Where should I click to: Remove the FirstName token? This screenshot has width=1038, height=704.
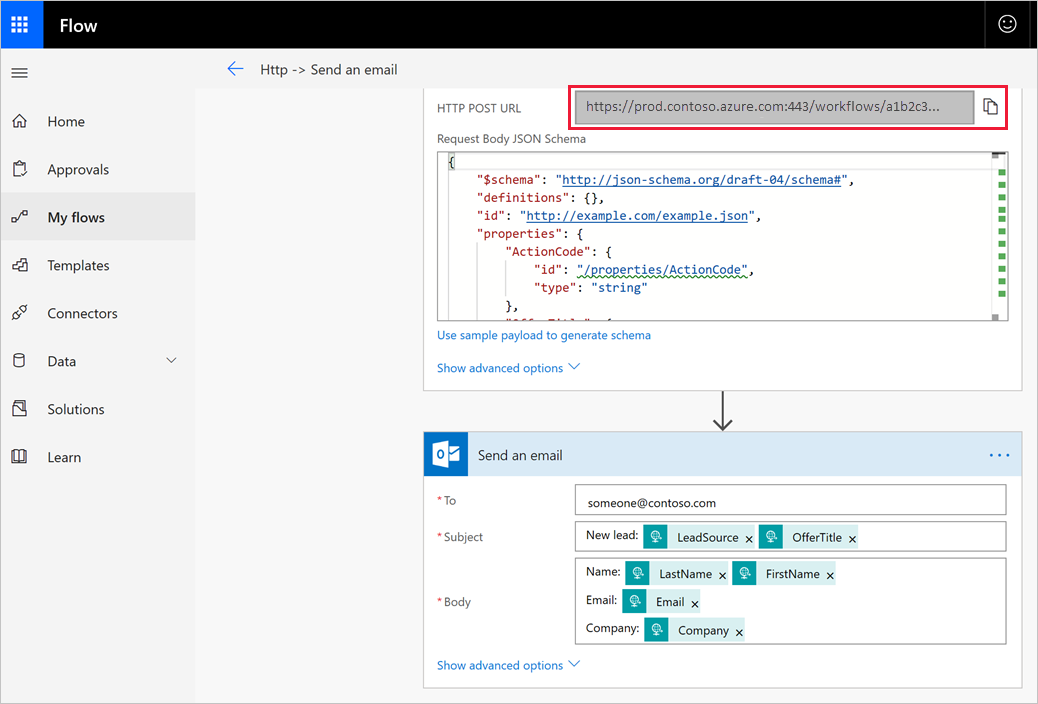829,576
